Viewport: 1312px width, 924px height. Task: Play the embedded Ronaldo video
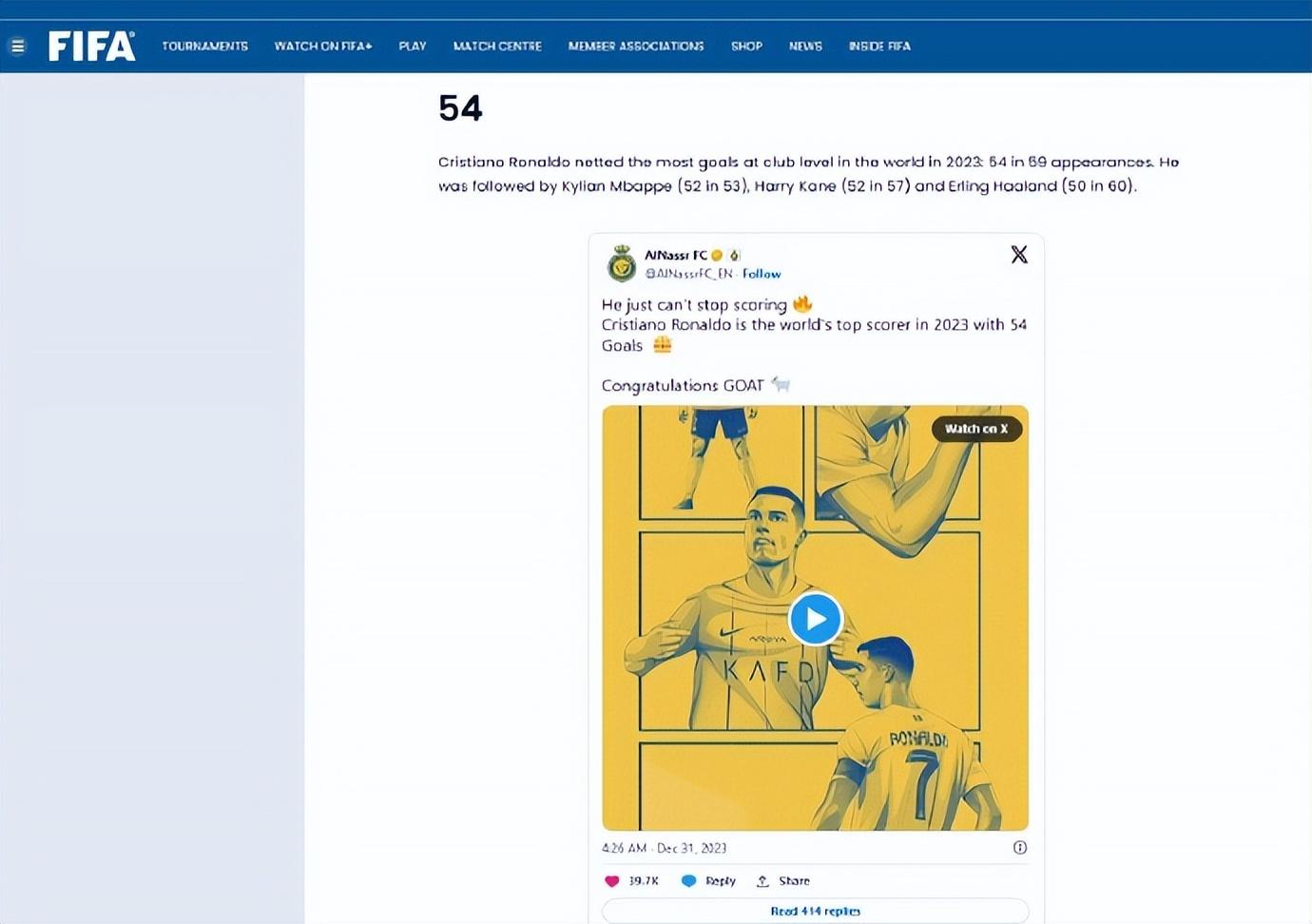click(815, 618)
